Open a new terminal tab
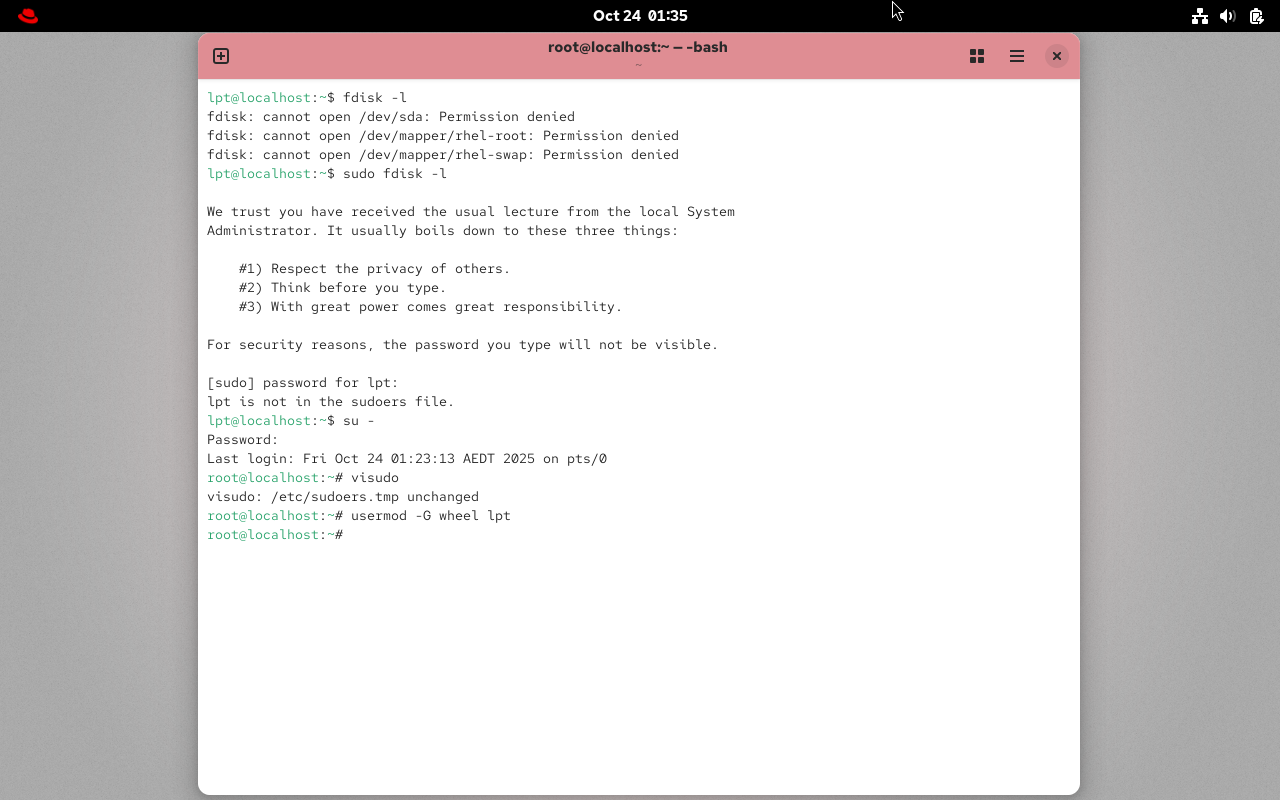Image resolution: width=1280 pixels, height=800 pixels. point(221,56)
